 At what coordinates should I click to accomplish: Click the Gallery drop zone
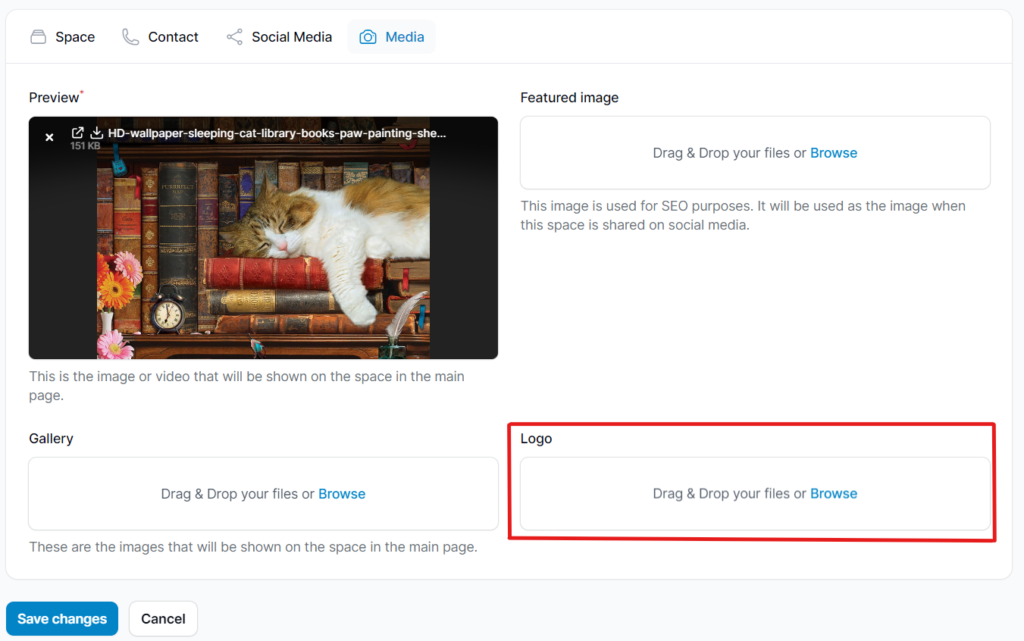[x=263, y=494]
